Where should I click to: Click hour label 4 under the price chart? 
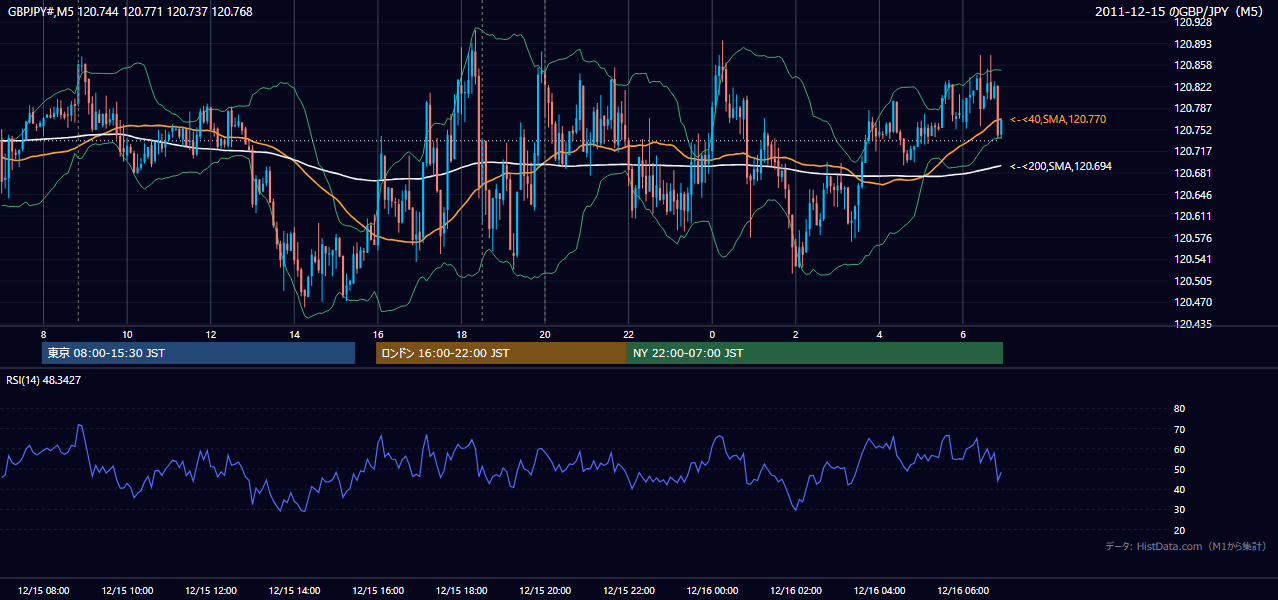pyautogui.click(x=879, y=334)
